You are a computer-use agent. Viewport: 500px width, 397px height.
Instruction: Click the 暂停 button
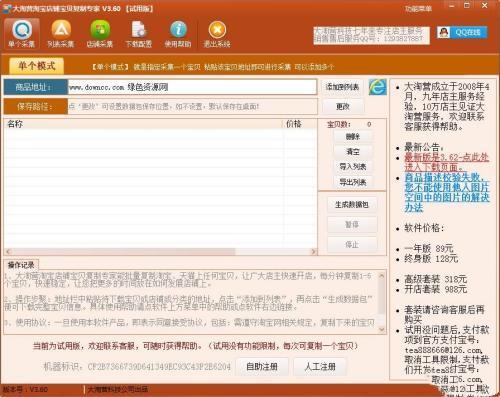coord(352,225)
